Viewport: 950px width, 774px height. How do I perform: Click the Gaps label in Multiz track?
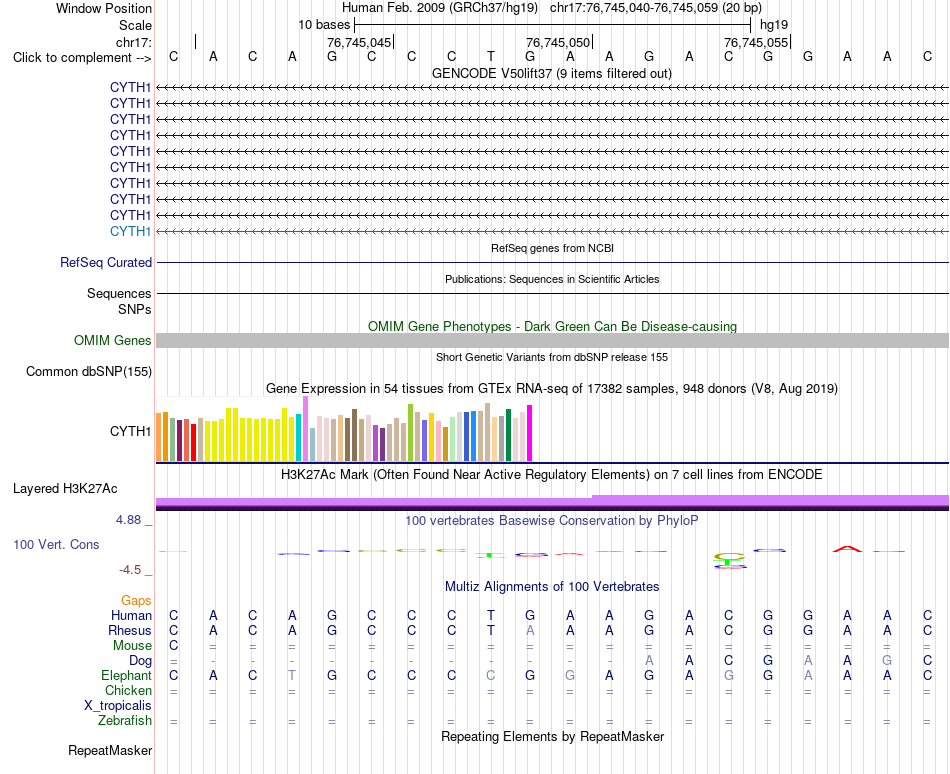(x=136, y=601)
